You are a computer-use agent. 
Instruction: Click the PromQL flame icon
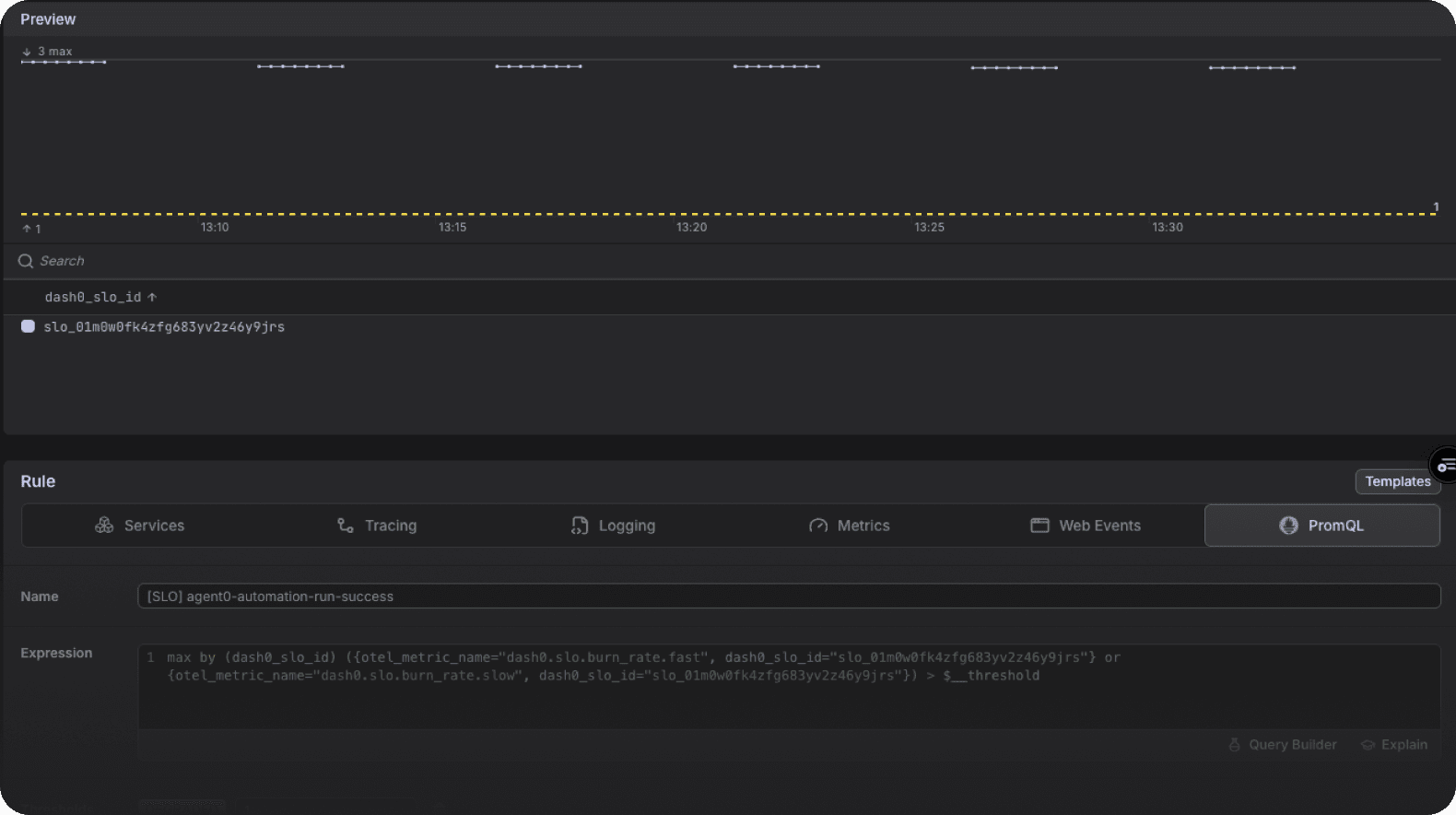(1288, 525)
